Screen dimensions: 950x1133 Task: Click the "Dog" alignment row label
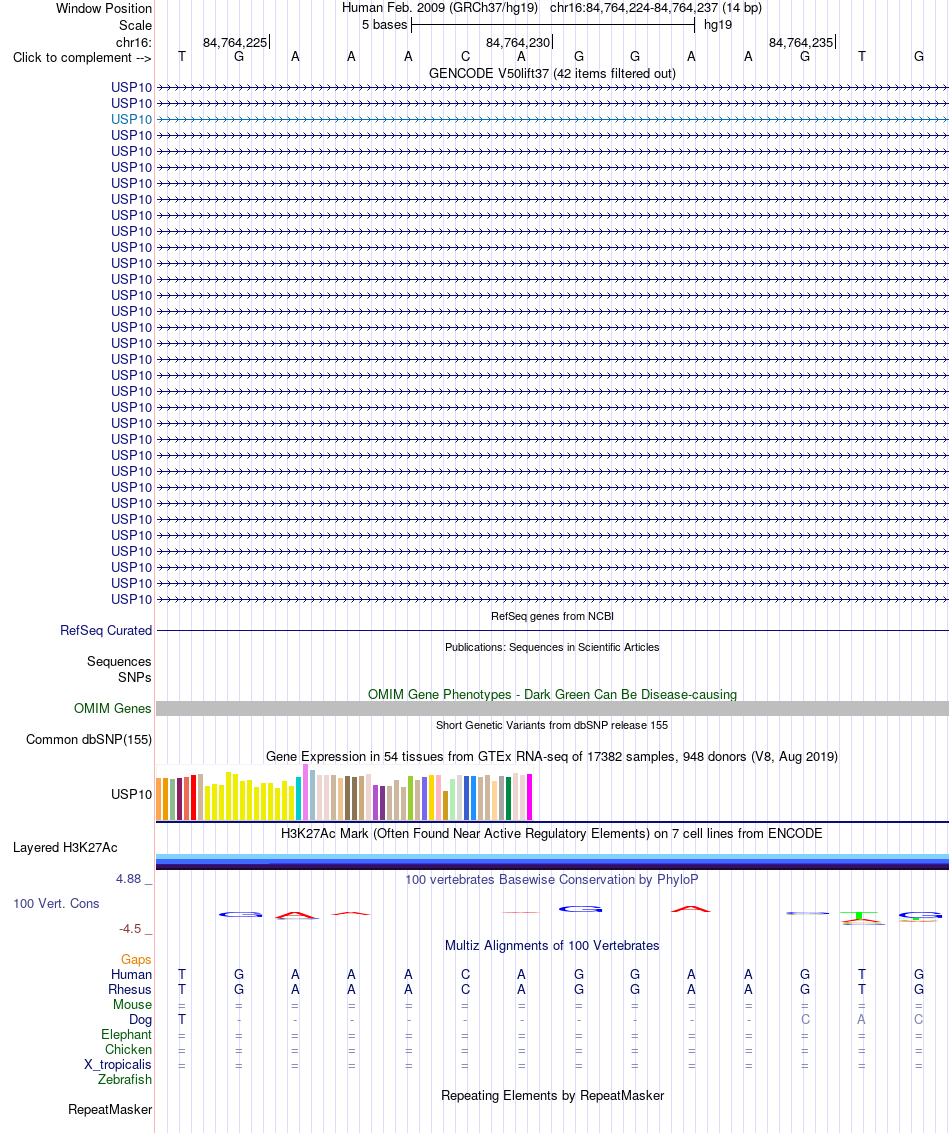pyautogui.click(x=140, y=1020)
